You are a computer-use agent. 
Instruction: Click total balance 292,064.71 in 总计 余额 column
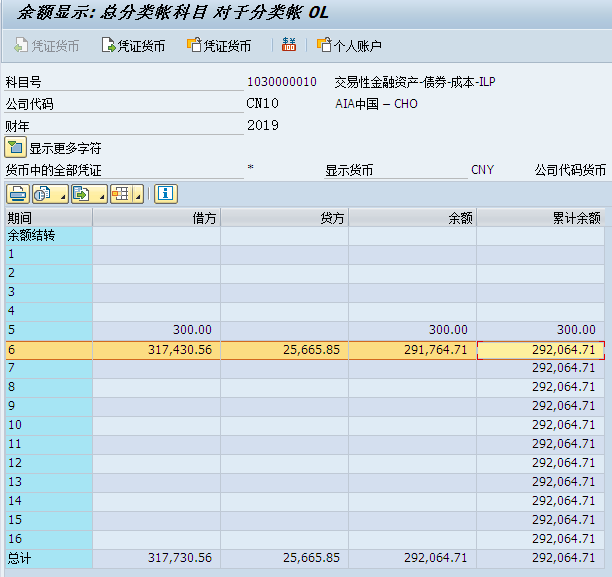436,558
